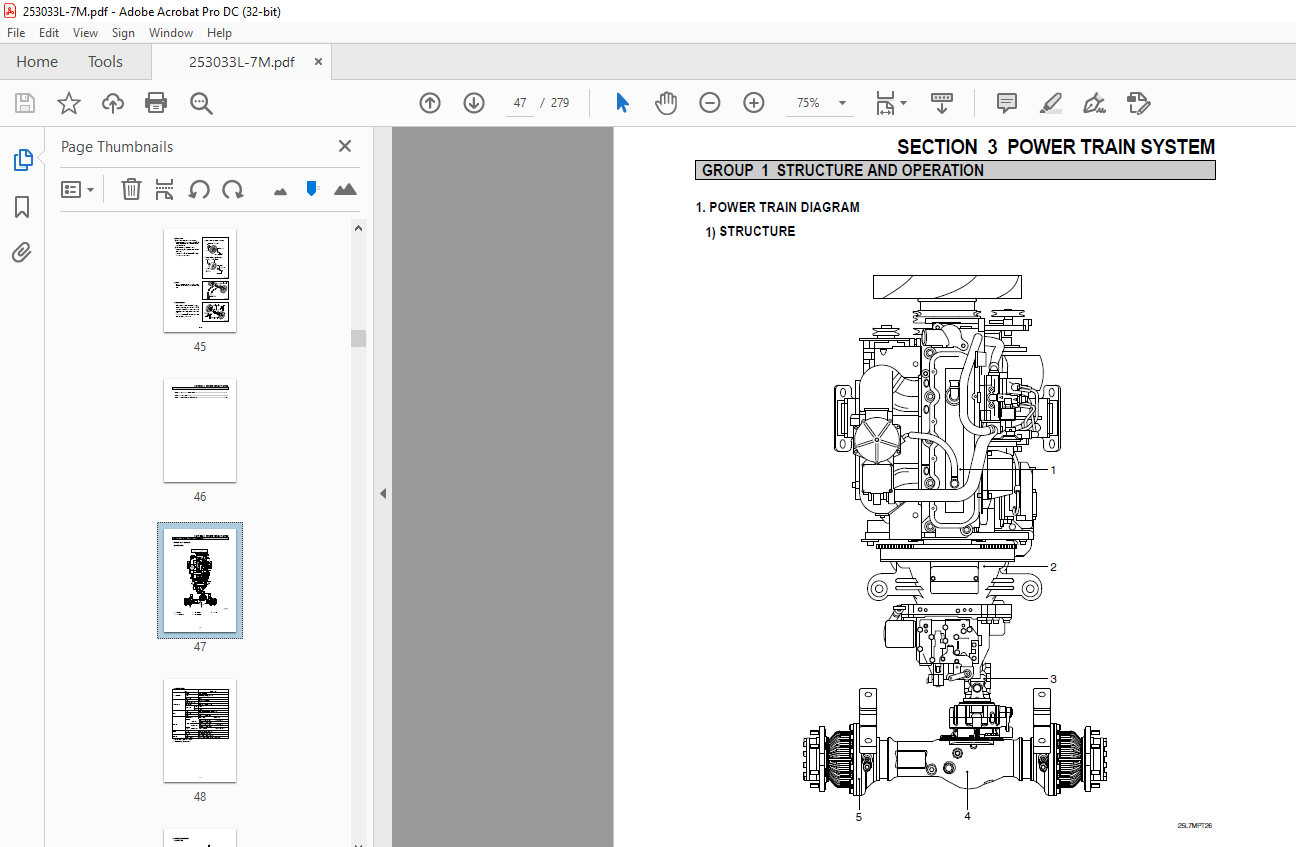Click the 'Page Thumbnails' panel title
The height and width of the screenshot is (847, 1296).
(117, 146)
